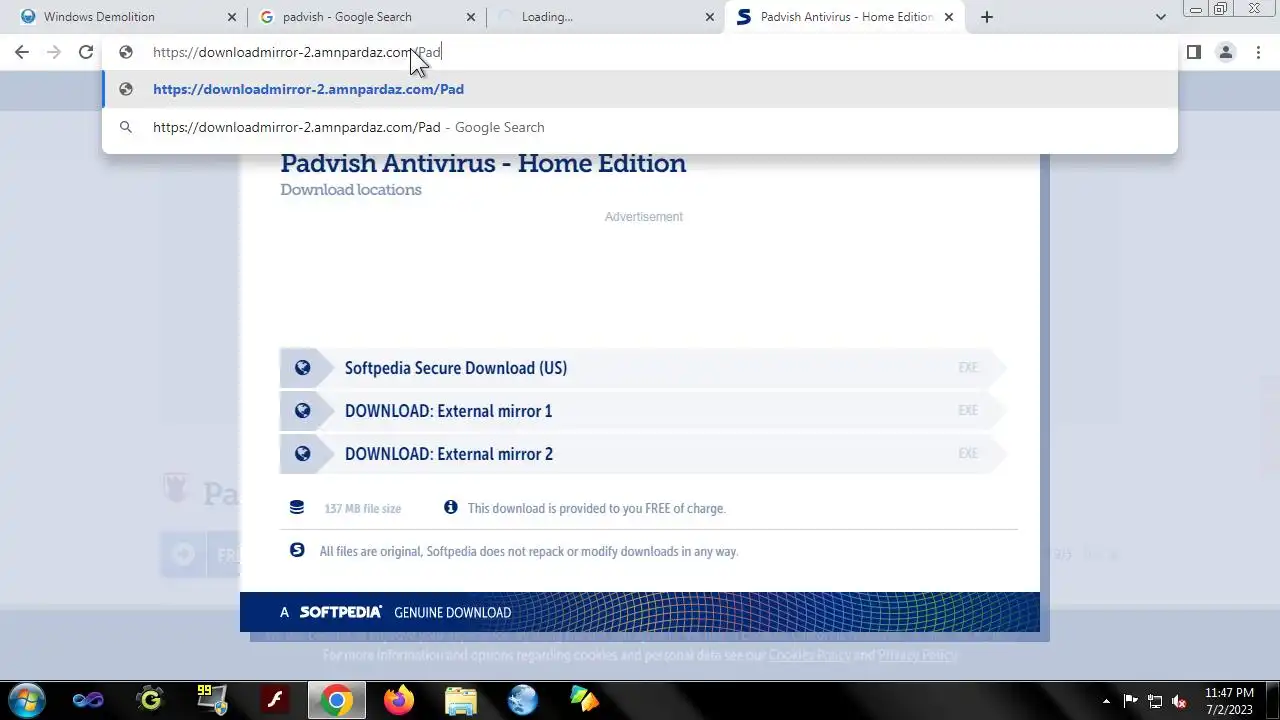Open the file explorer folder icon in taskbar
1280x720 pixels.
(460, 700)
